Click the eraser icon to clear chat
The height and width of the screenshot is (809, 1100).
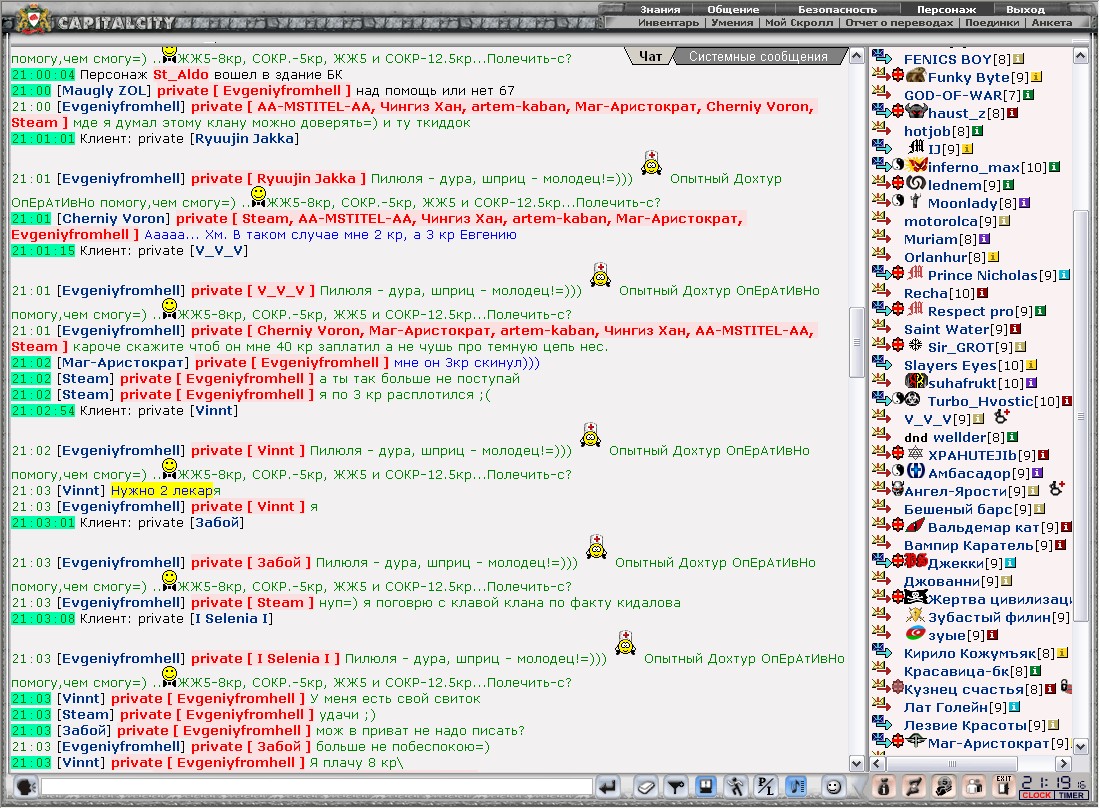click(646, 787)
